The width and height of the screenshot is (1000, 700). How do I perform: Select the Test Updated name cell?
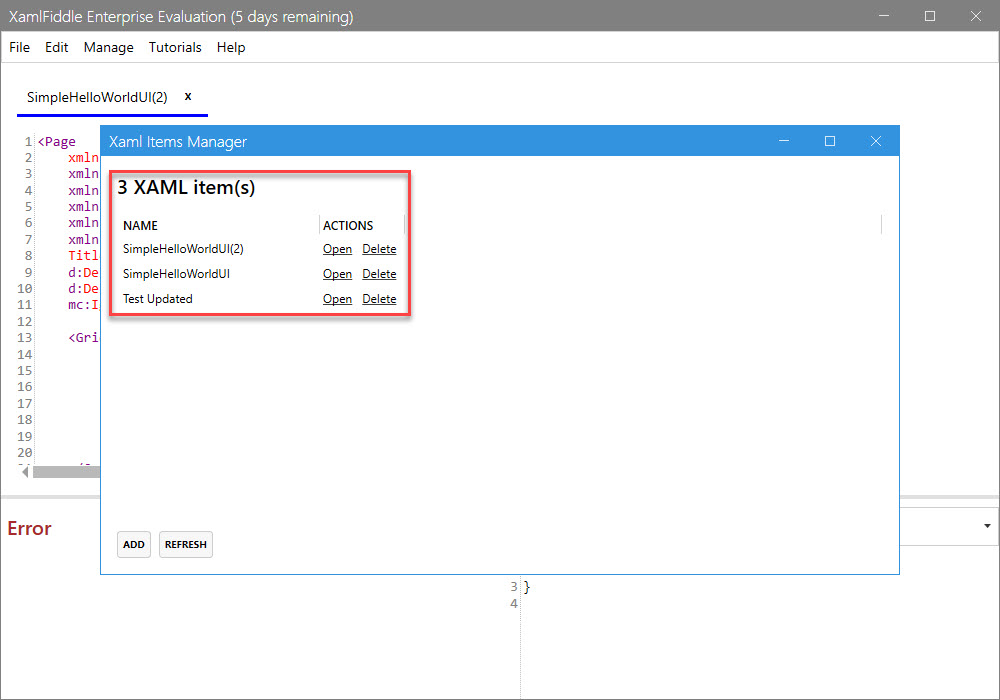[158, 298]
